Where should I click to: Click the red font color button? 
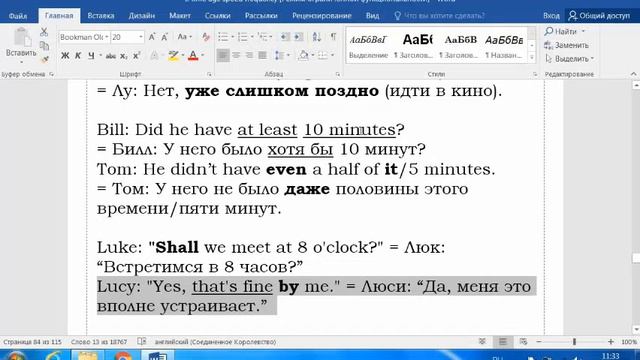tap(193, 56)
